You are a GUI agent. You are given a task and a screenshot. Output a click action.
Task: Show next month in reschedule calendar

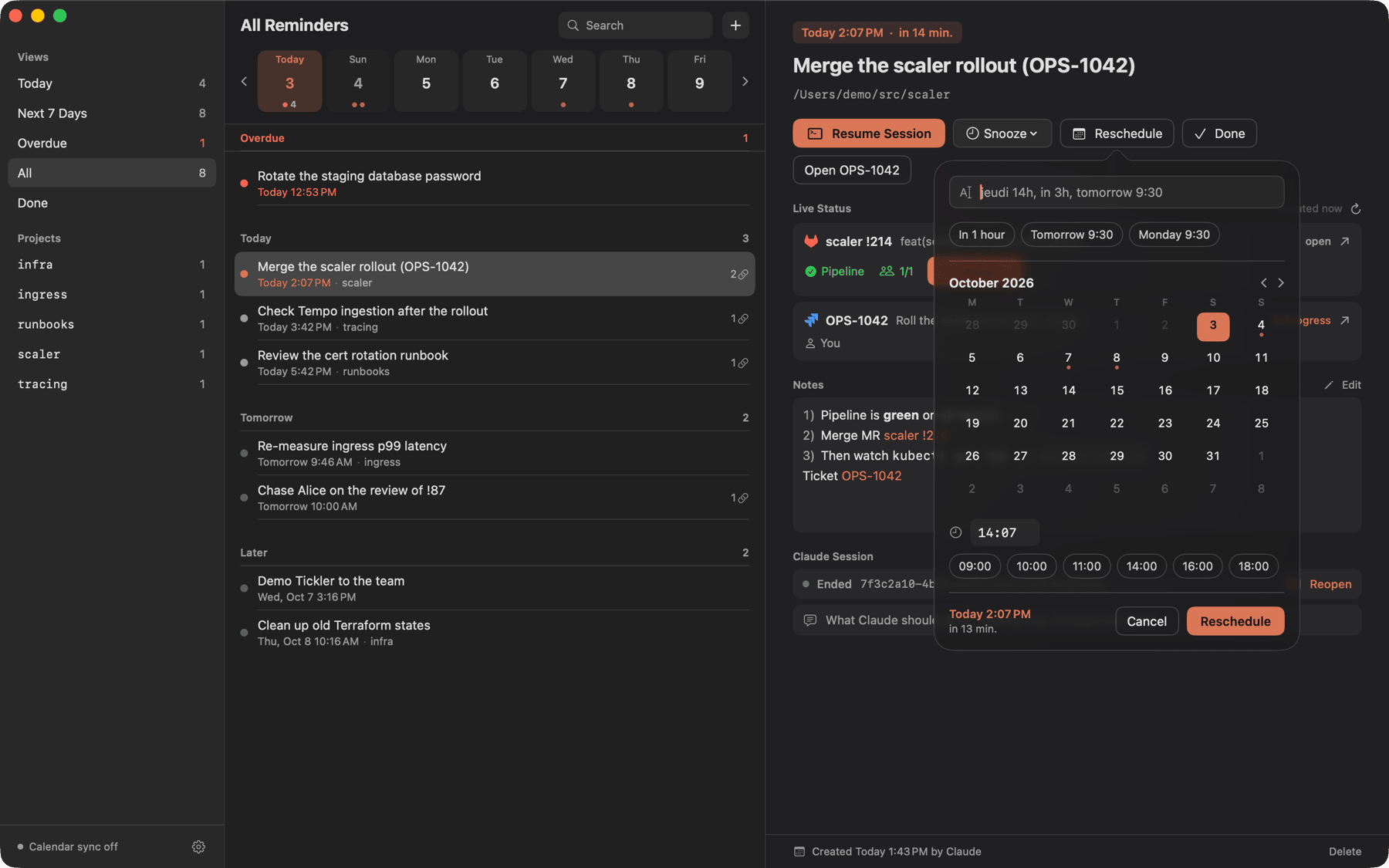1281,283
